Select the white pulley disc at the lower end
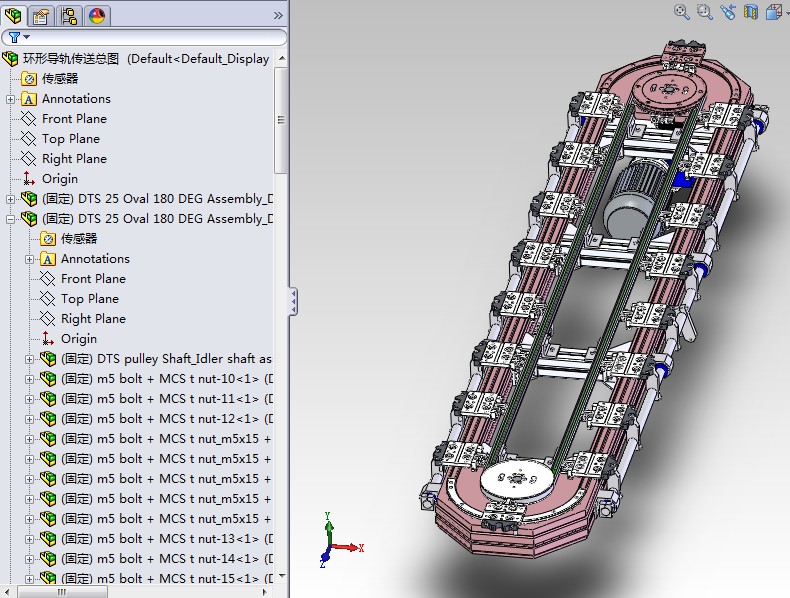The width and height of the screenshot is (790, 598). coord(517,479)
